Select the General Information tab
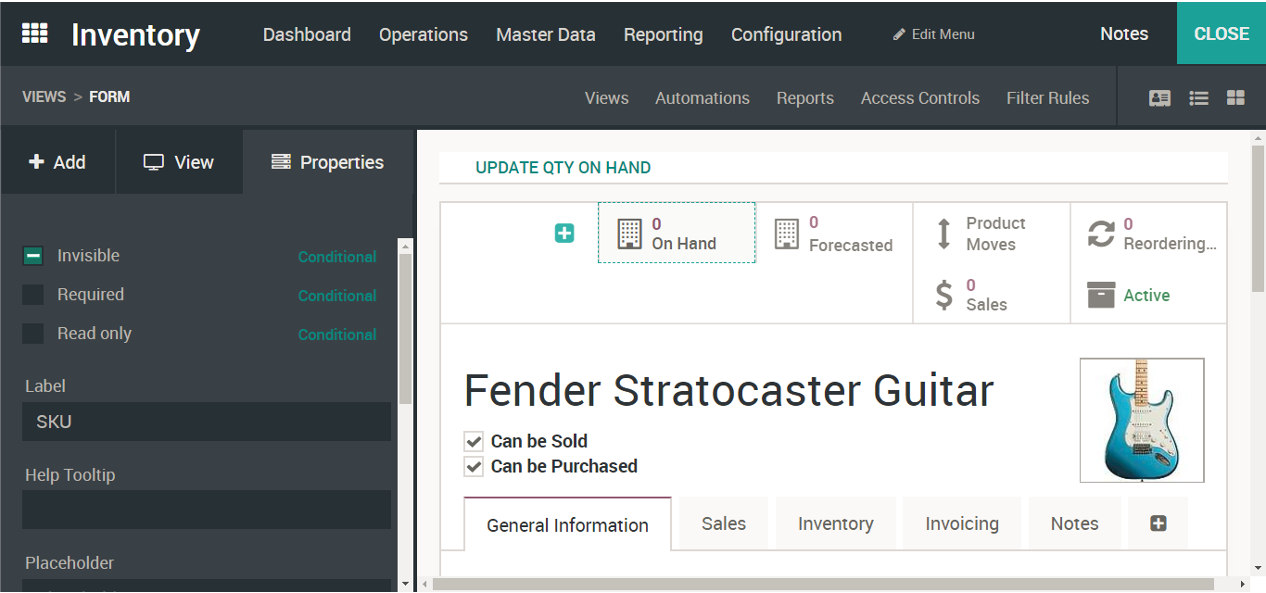 point(568,525)
